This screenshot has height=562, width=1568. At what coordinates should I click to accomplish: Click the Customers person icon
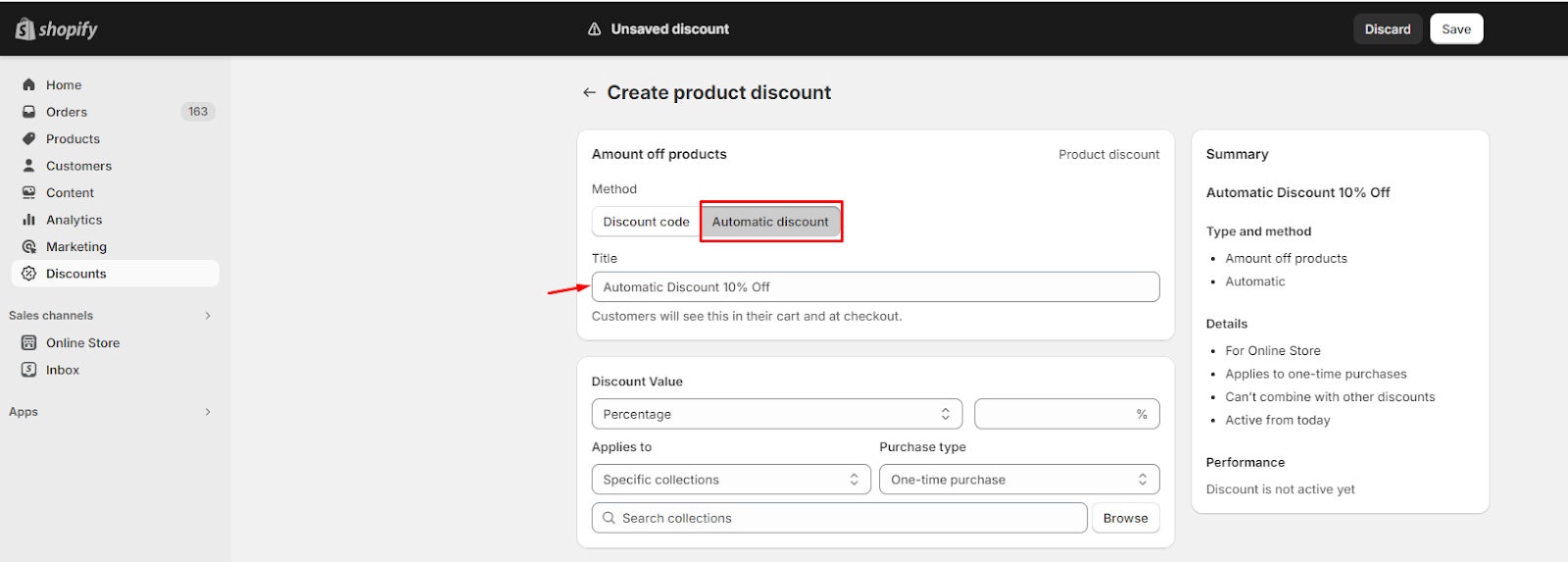point(28,166)
